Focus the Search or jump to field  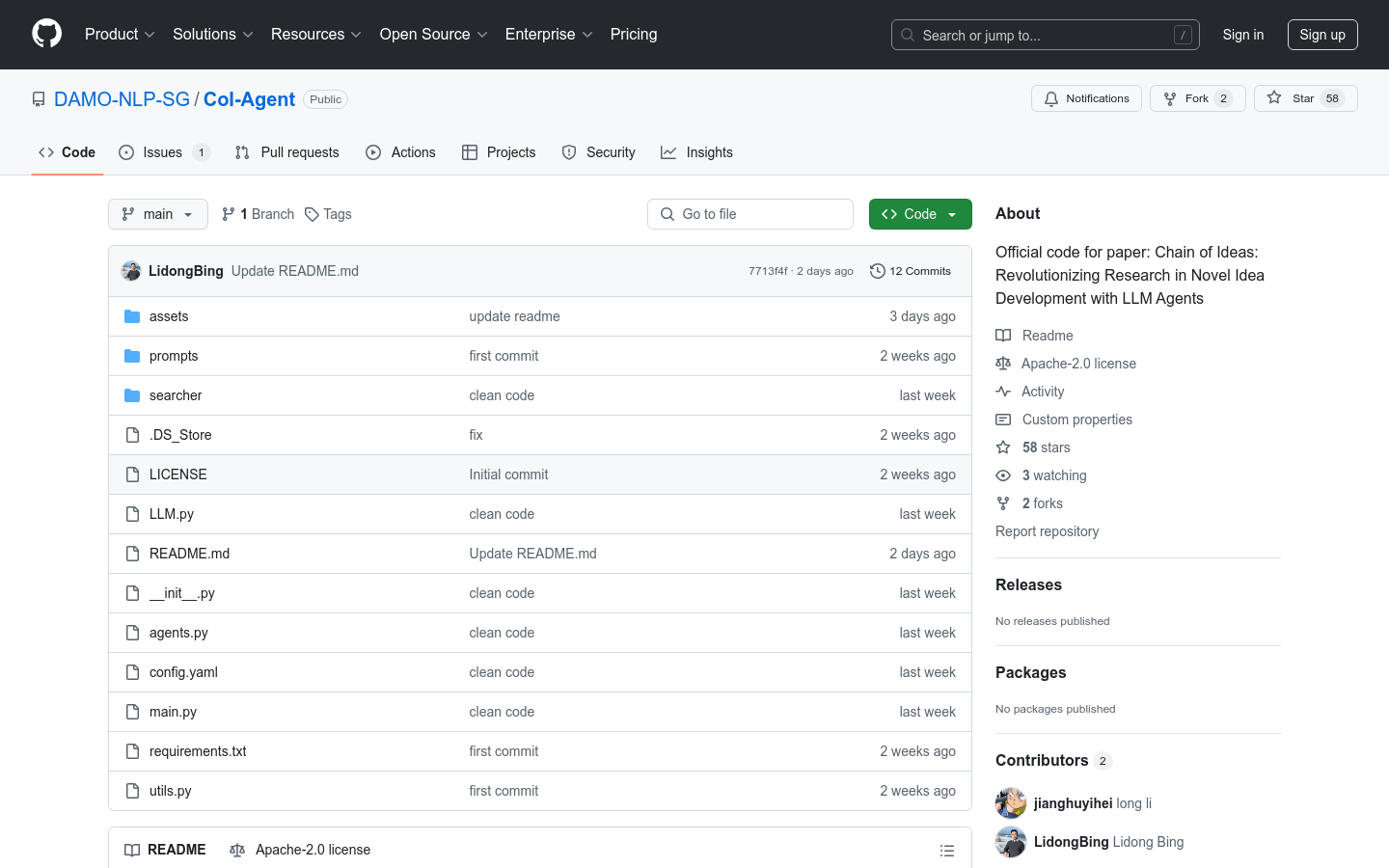[1045, 35]
